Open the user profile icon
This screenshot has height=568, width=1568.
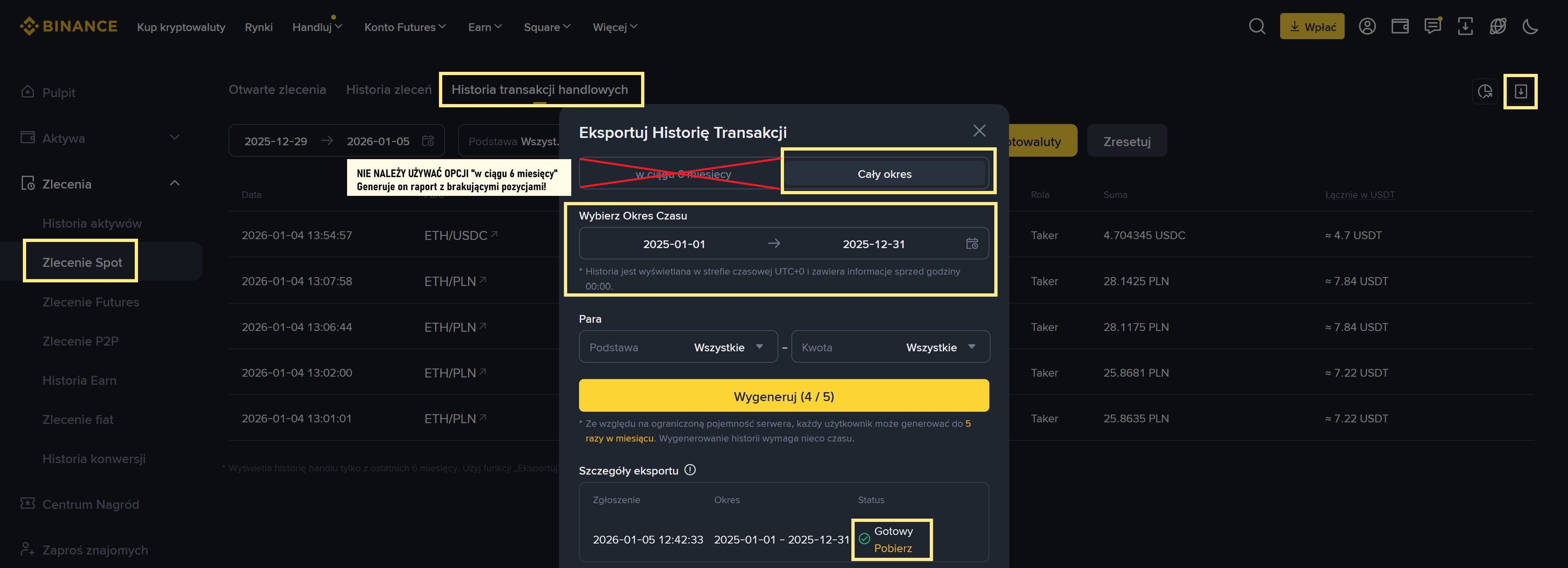pyautogui.click(x=1368, y=26)
